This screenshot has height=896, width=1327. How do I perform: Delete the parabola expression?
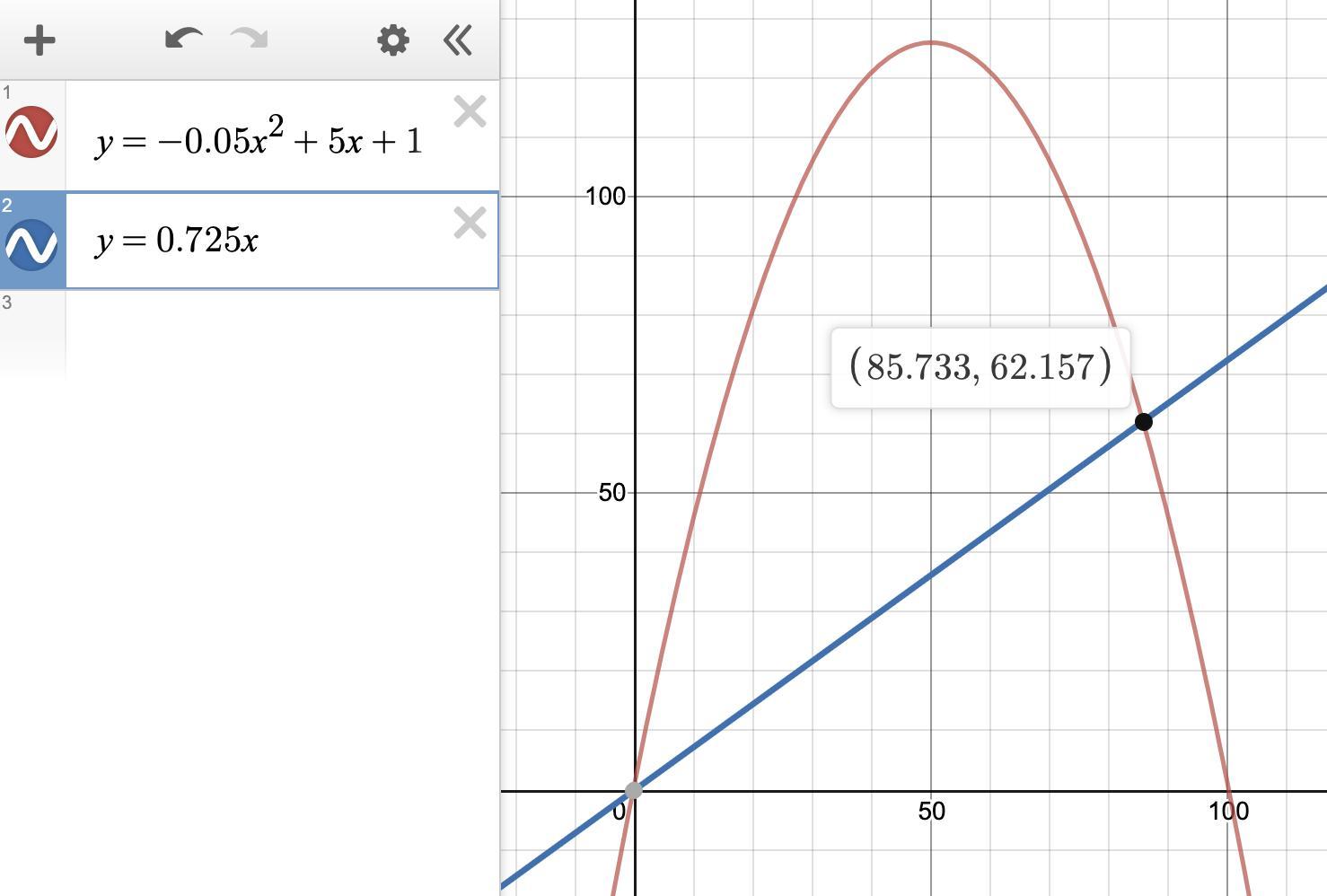coord(470,112)
